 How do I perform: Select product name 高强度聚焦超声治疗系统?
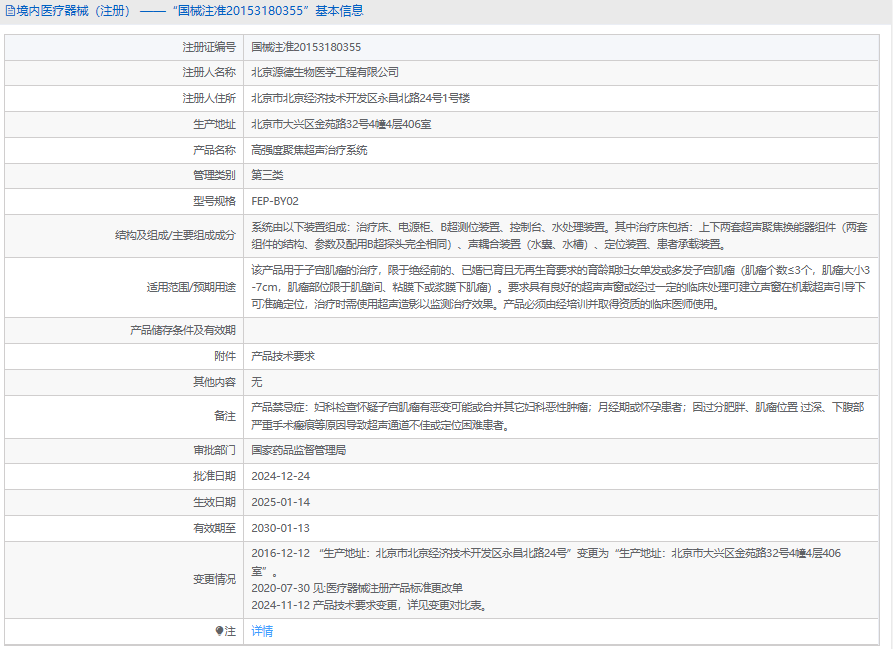pos(309,150)
